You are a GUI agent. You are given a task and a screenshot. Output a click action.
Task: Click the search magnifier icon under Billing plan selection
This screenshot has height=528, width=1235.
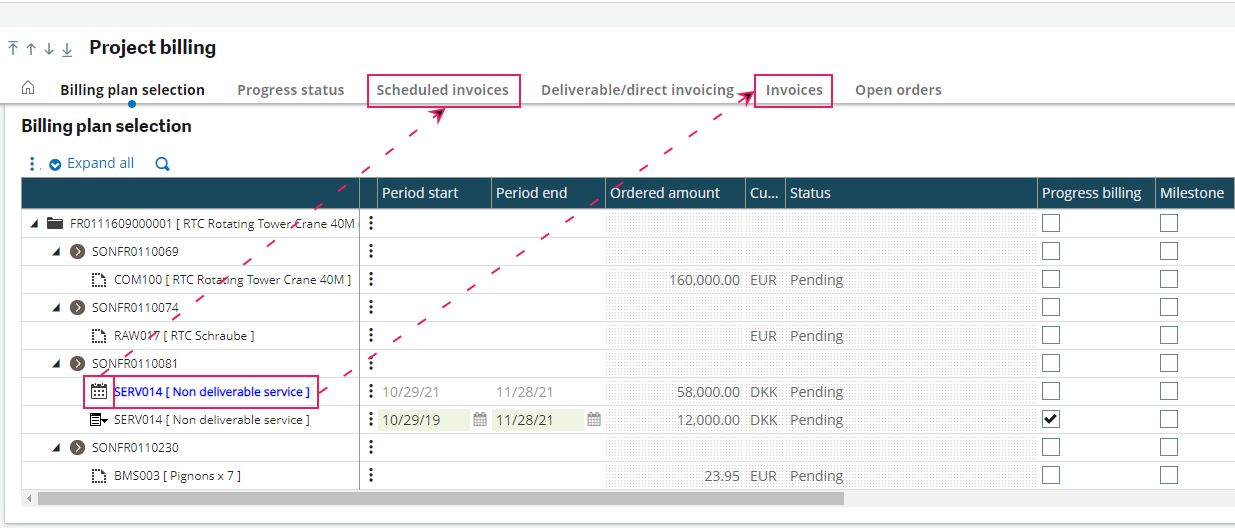click(x=163, y=164)
